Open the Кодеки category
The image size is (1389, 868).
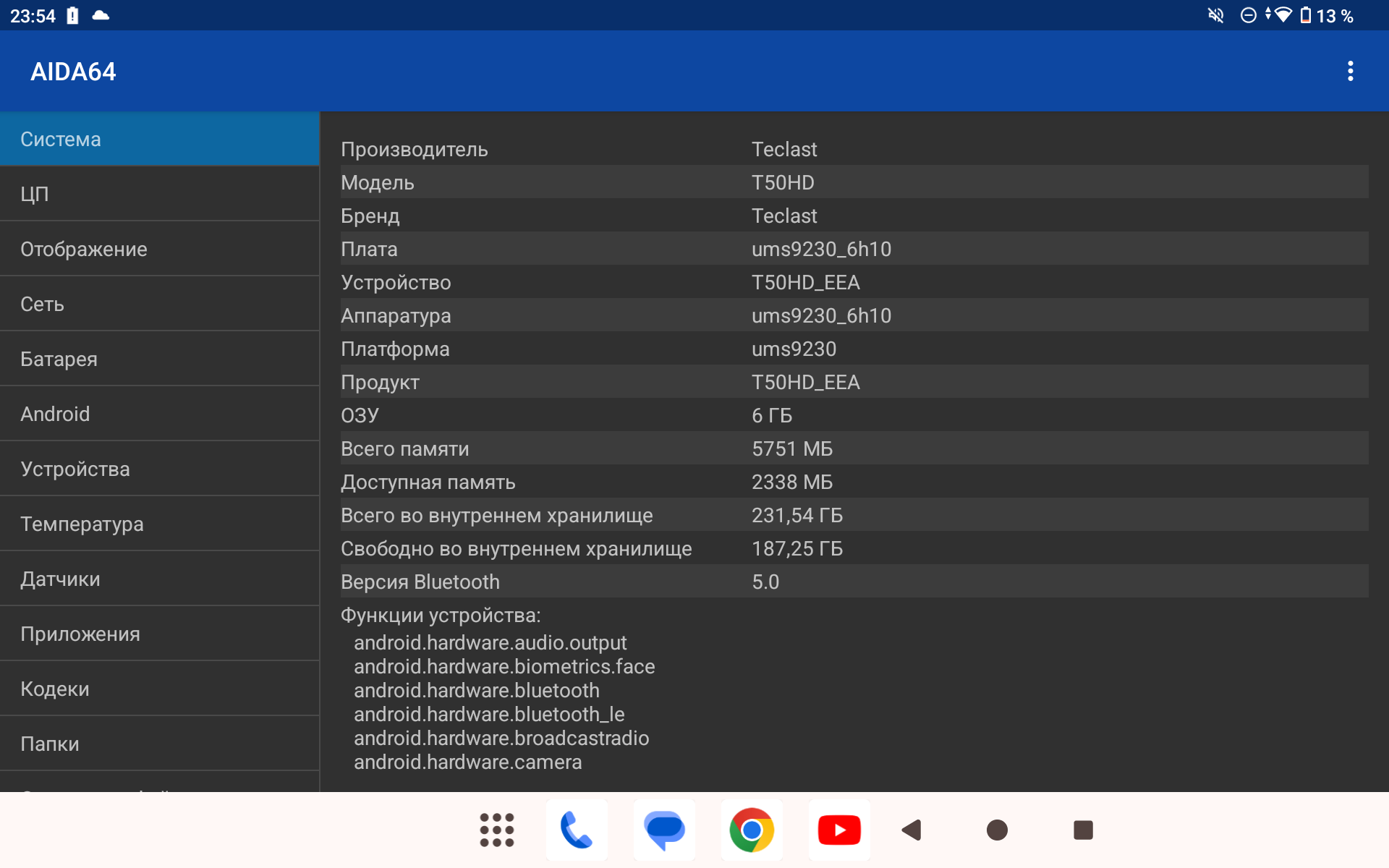click(x=159, y=689)
